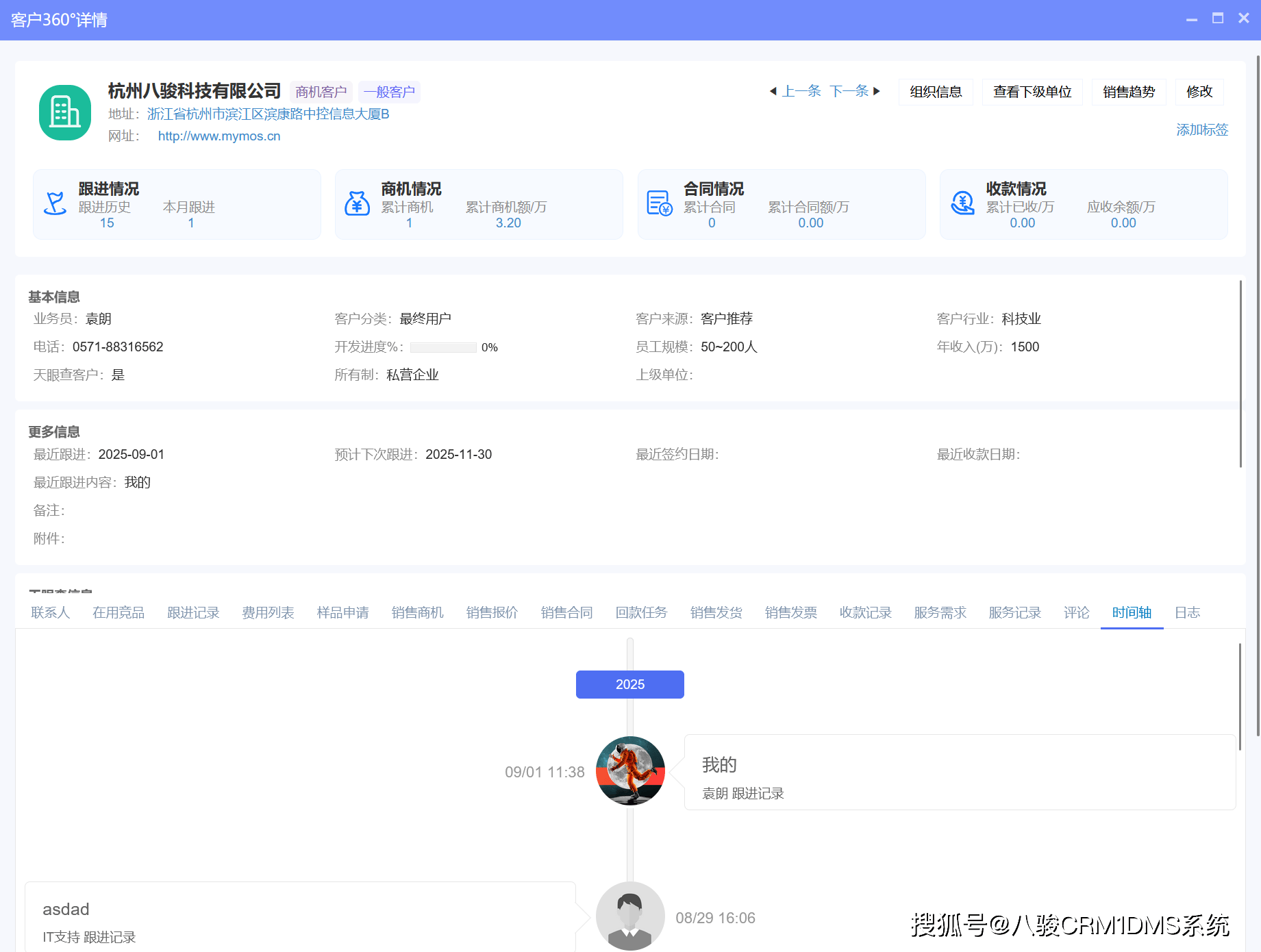Select the 日志 tab

click(x=1186, y=612)
